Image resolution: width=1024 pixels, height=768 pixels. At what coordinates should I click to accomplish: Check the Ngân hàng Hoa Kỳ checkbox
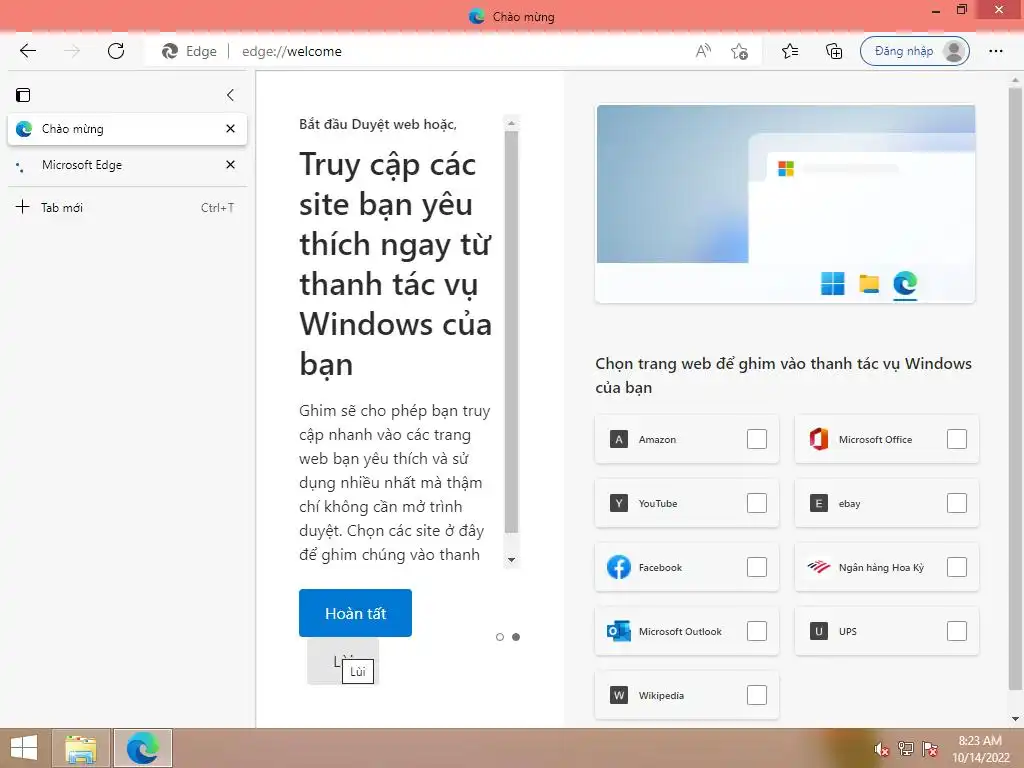point(956,567)
